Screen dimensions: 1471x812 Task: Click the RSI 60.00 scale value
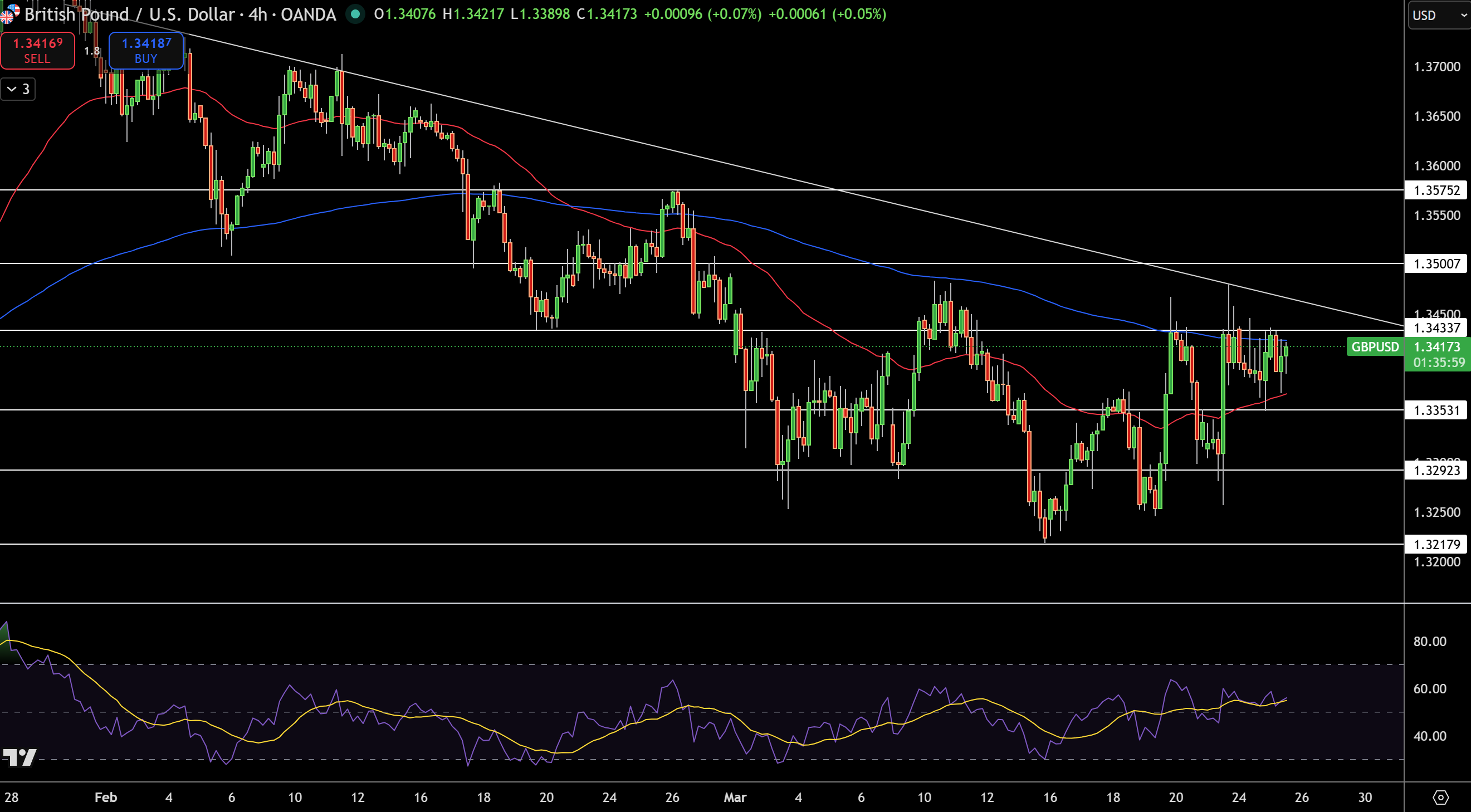(x=1429, y=689)
